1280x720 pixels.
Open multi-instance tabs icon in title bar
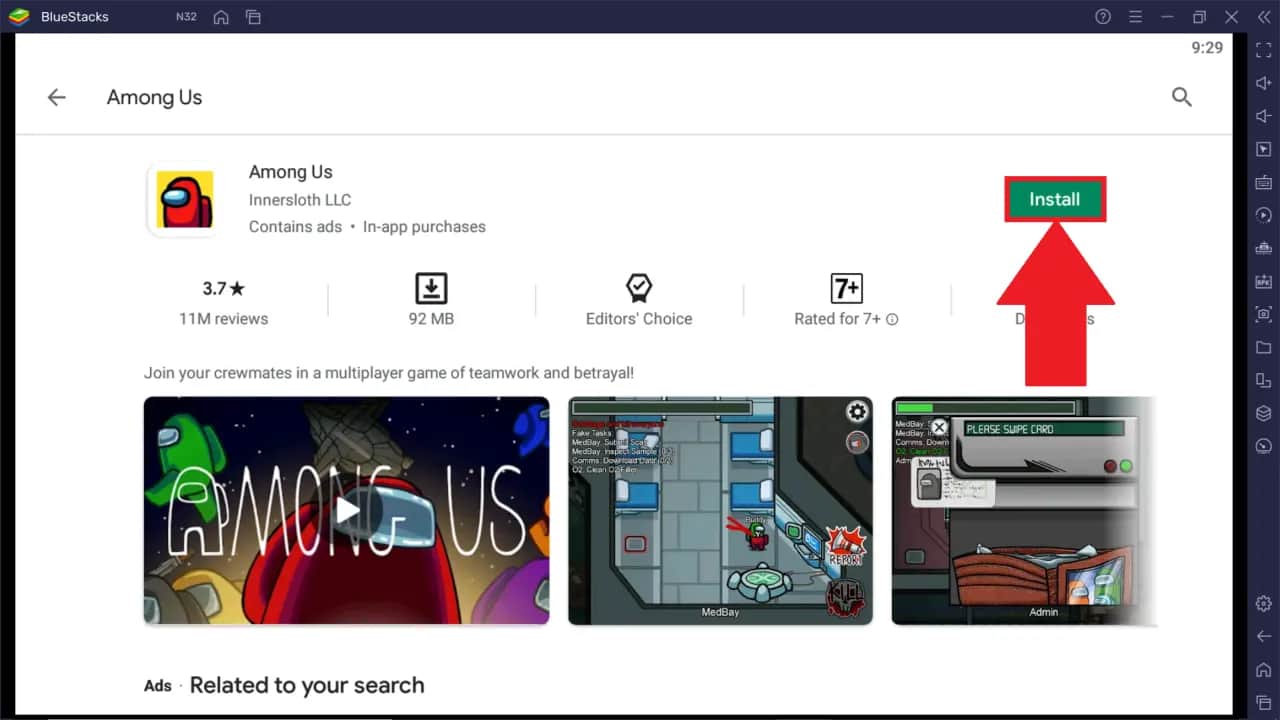253,17
